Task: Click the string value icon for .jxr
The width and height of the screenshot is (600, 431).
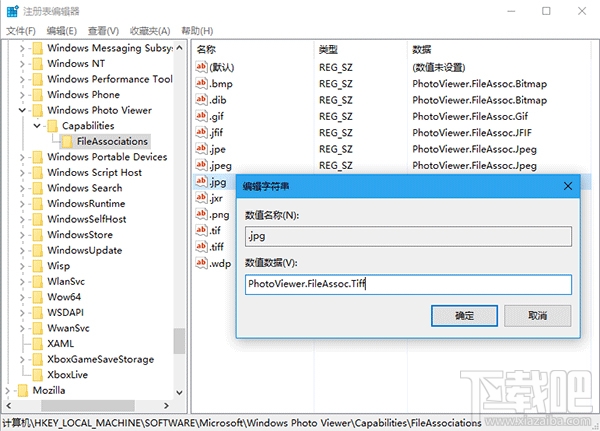Action: coord(201,198)
